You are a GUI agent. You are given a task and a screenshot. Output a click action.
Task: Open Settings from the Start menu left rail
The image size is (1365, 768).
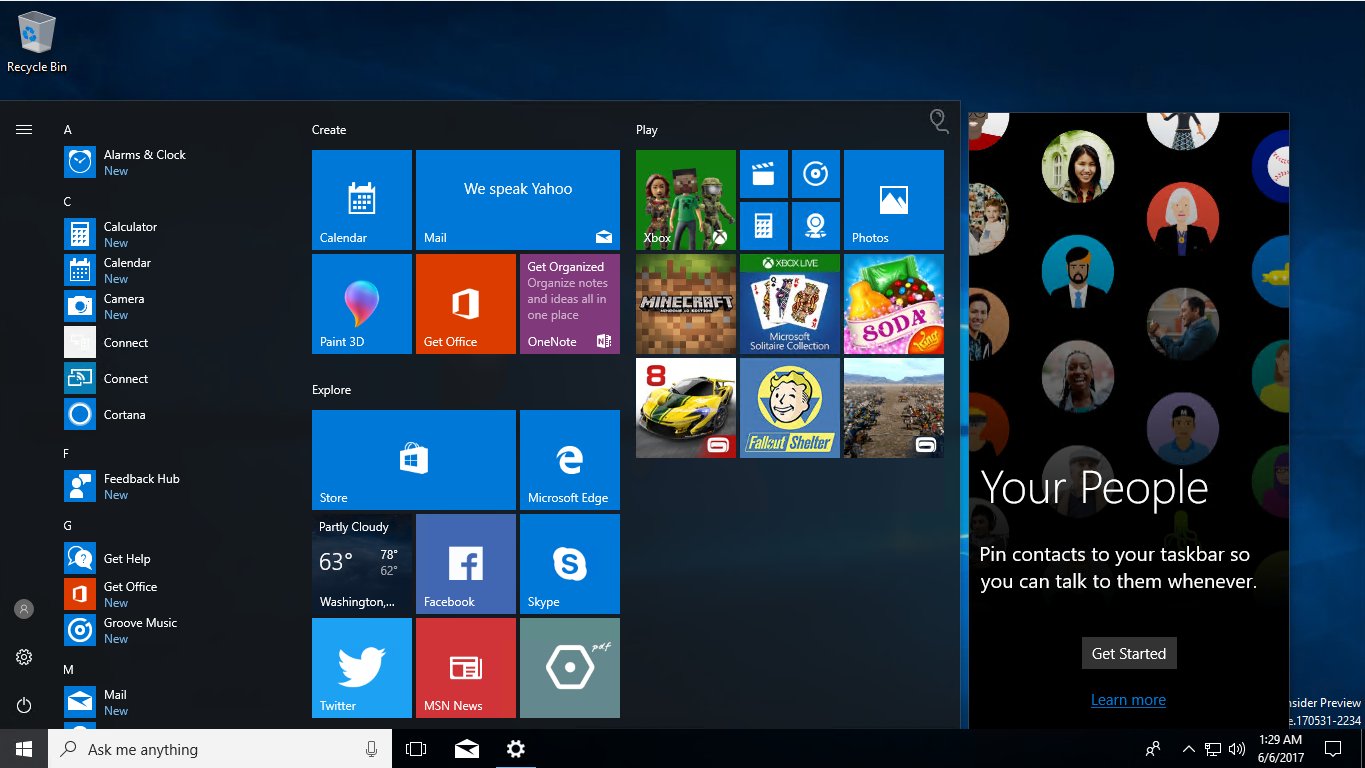click(x=24, y=657)
